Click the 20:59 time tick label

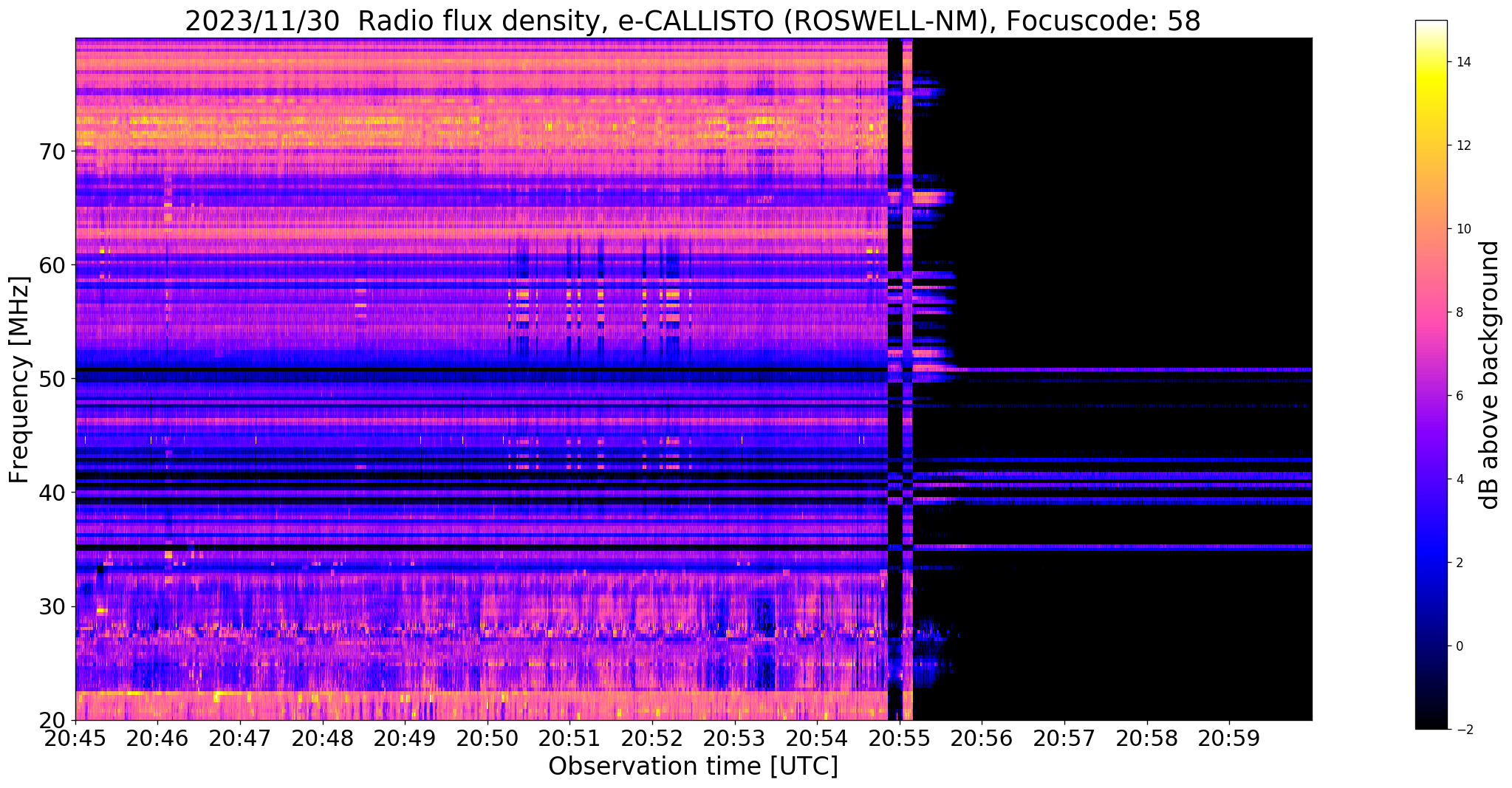point(1229,738)
